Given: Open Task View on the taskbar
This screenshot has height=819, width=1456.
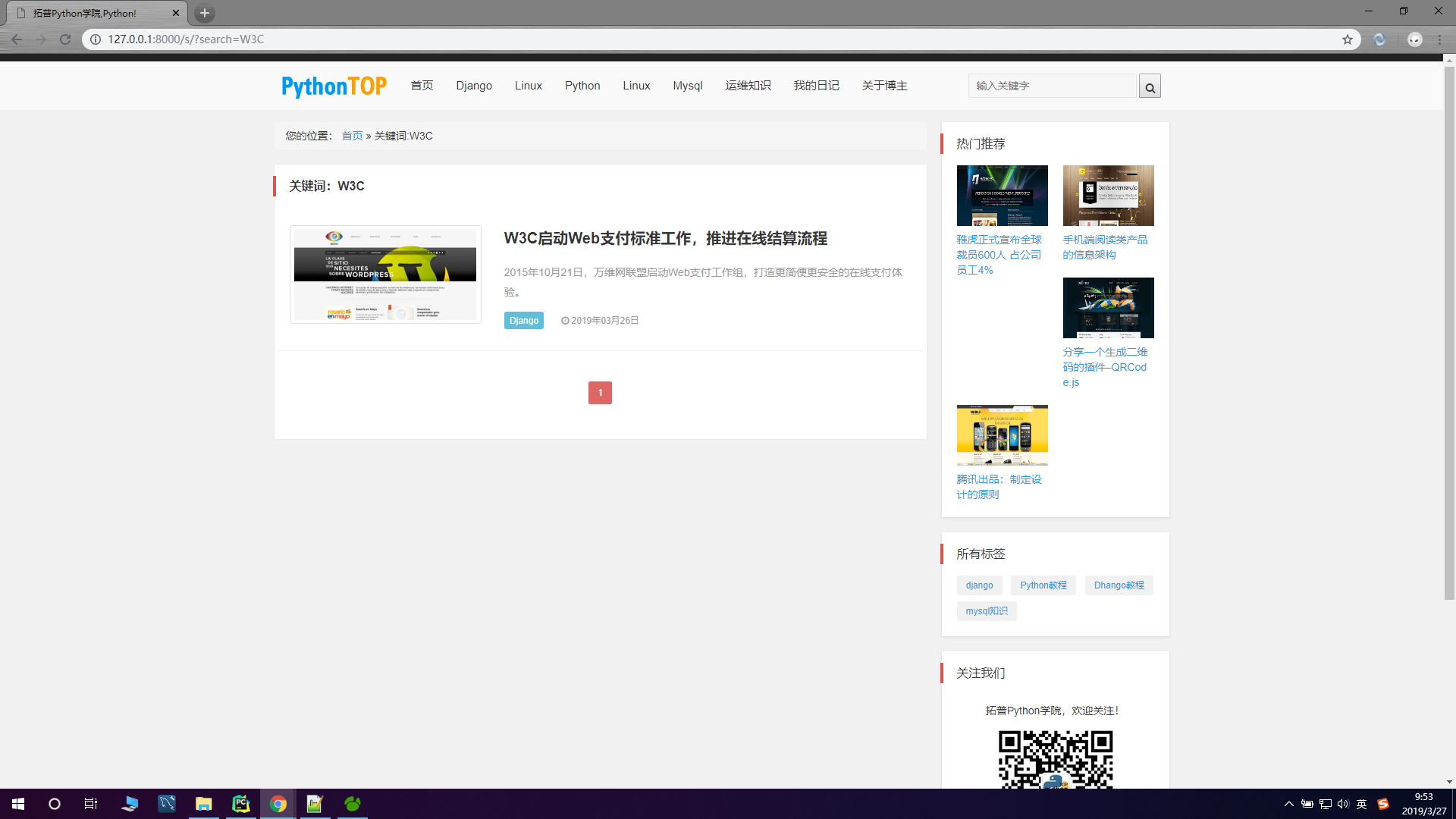Looking at the screenshot, I should pos(91,804).
